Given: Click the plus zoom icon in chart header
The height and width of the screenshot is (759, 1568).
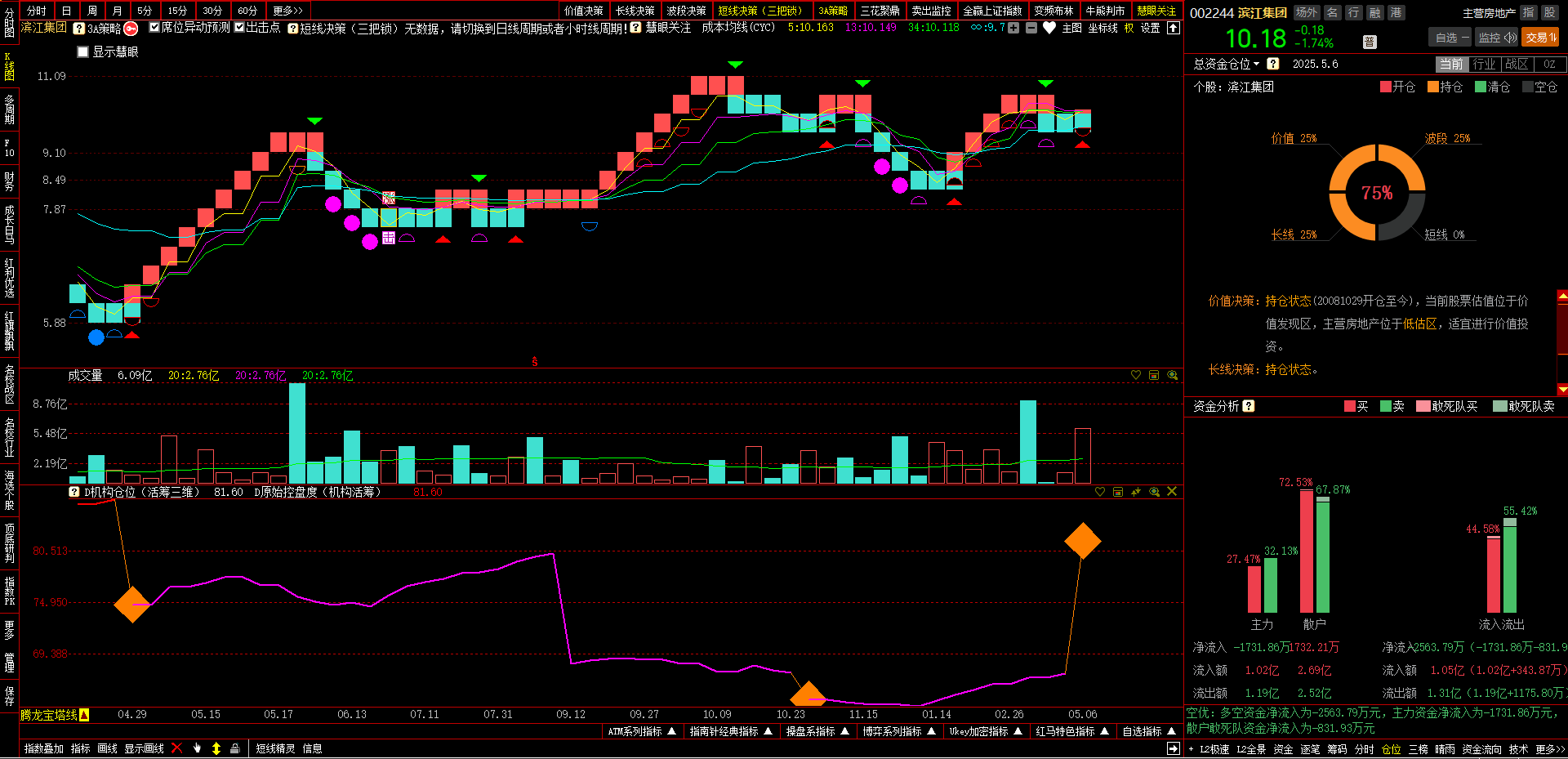Looking at the screenshot, I should [x=1013, y=28].
